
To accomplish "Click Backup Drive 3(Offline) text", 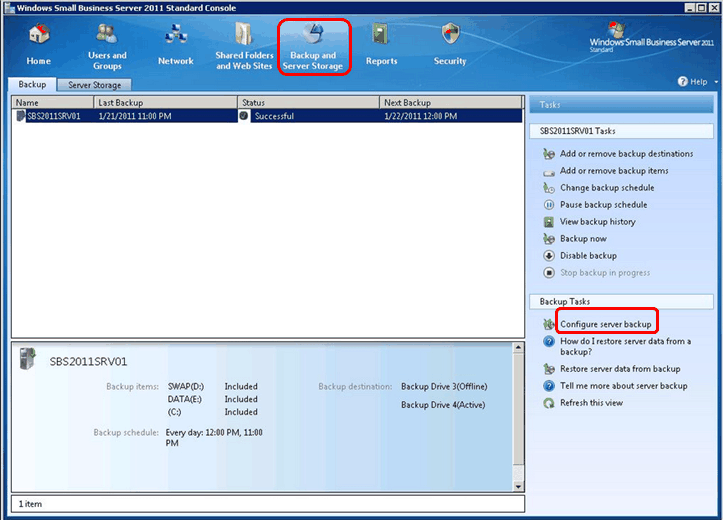I will (444, 386).
